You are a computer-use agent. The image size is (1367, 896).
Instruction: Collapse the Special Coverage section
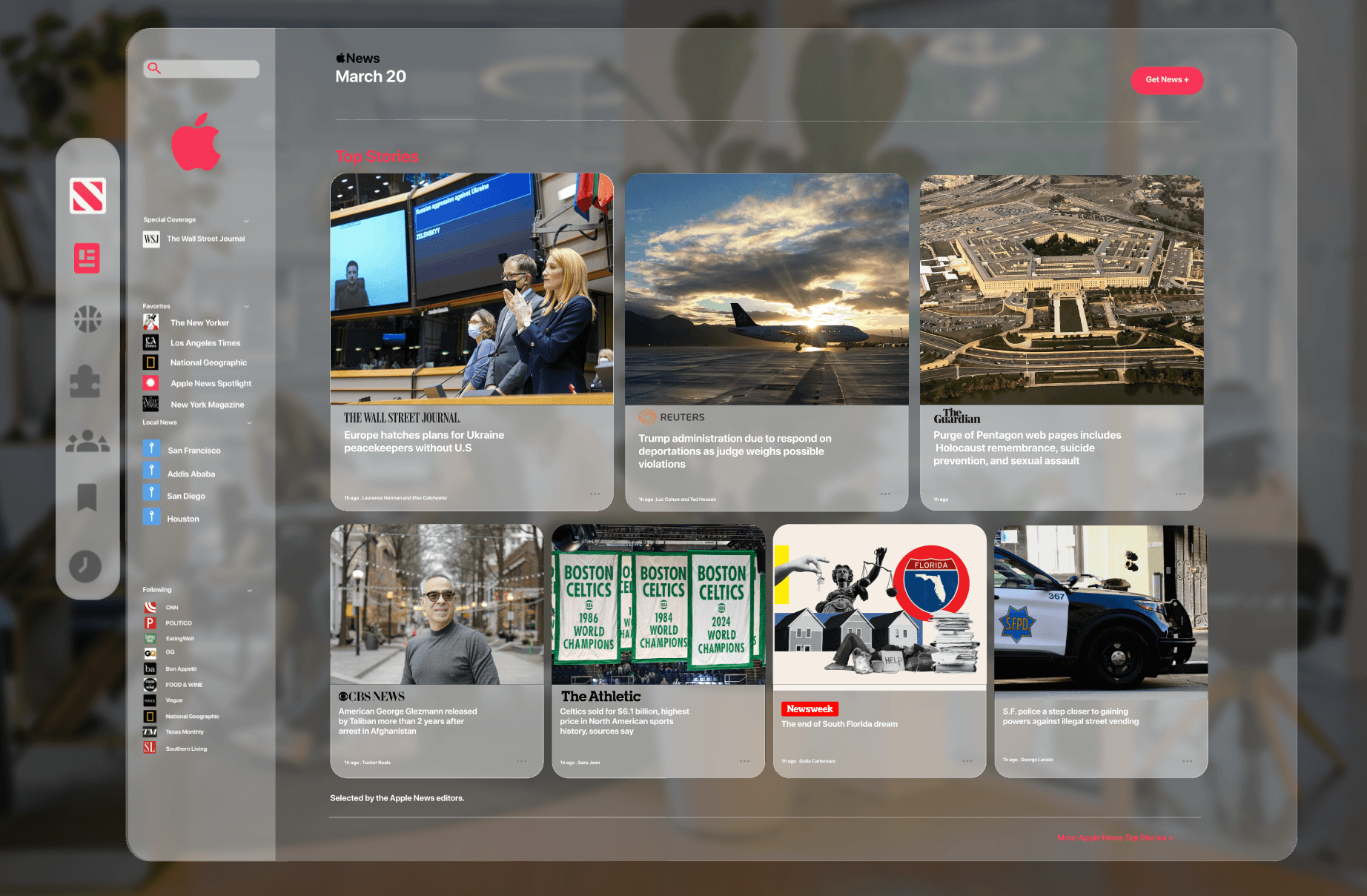click(246, 221)
